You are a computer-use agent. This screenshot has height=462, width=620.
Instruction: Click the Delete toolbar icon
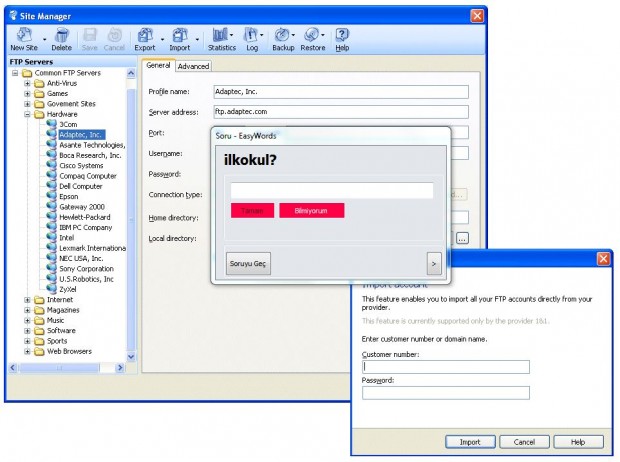point(61,35)
